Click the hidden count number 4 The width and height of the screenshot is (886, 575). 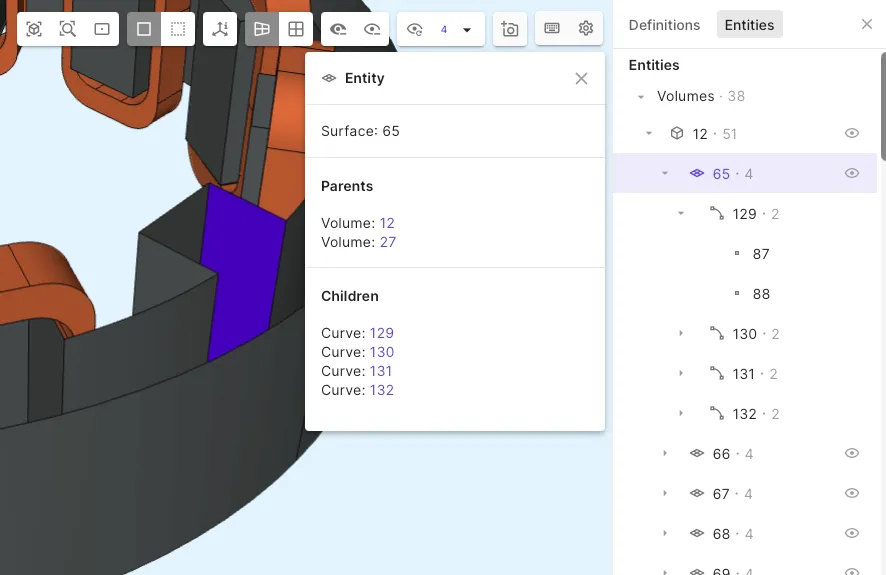[444, 29]
